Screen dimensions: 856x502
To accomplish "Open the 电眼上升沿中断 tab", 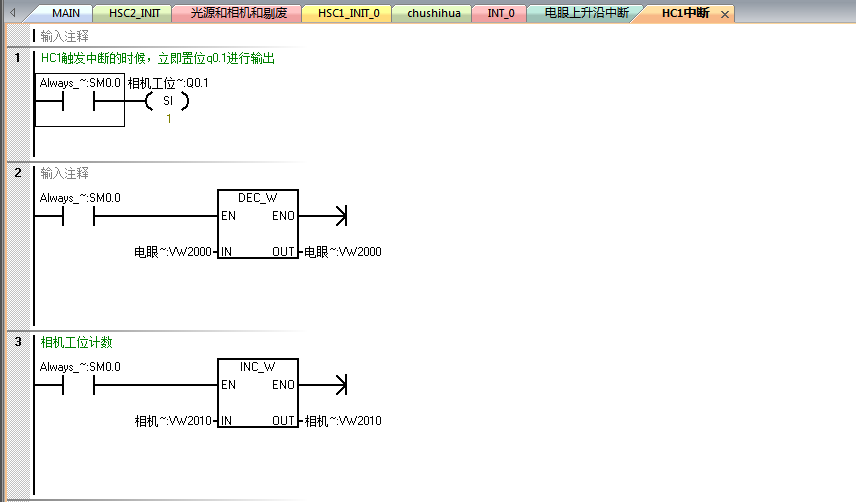I will click(x=586, y=14).
